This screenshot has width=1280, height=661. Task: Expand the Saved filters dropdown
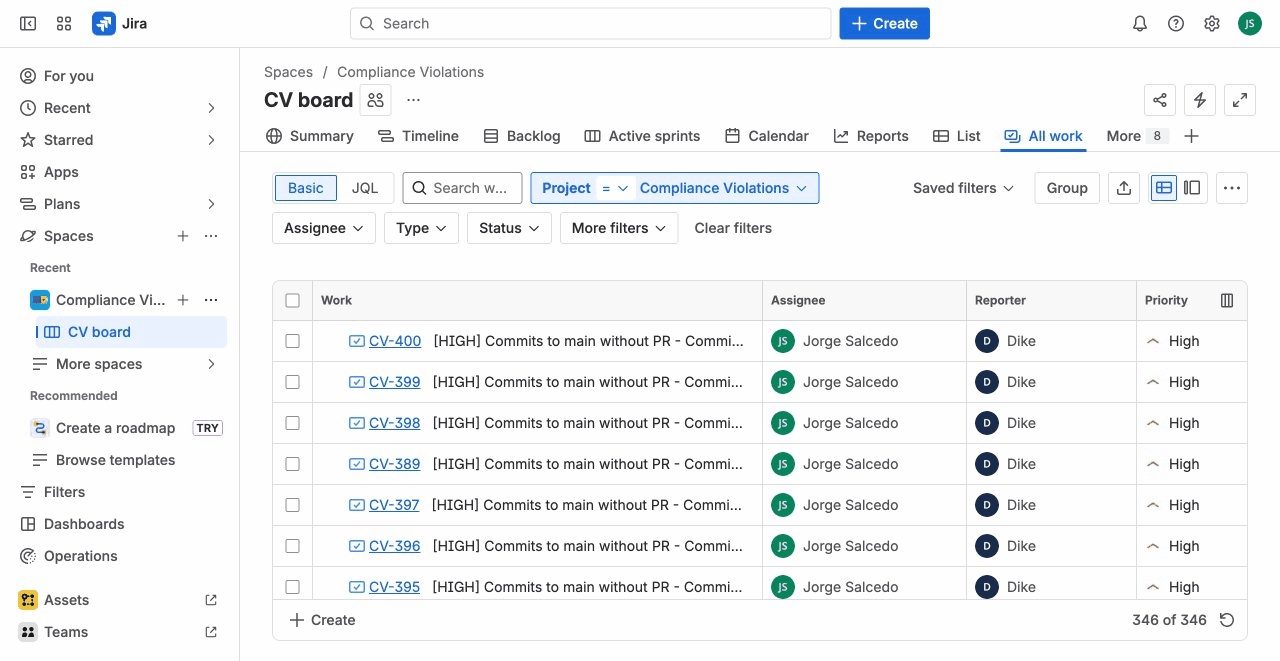click(x=962, y=188)
